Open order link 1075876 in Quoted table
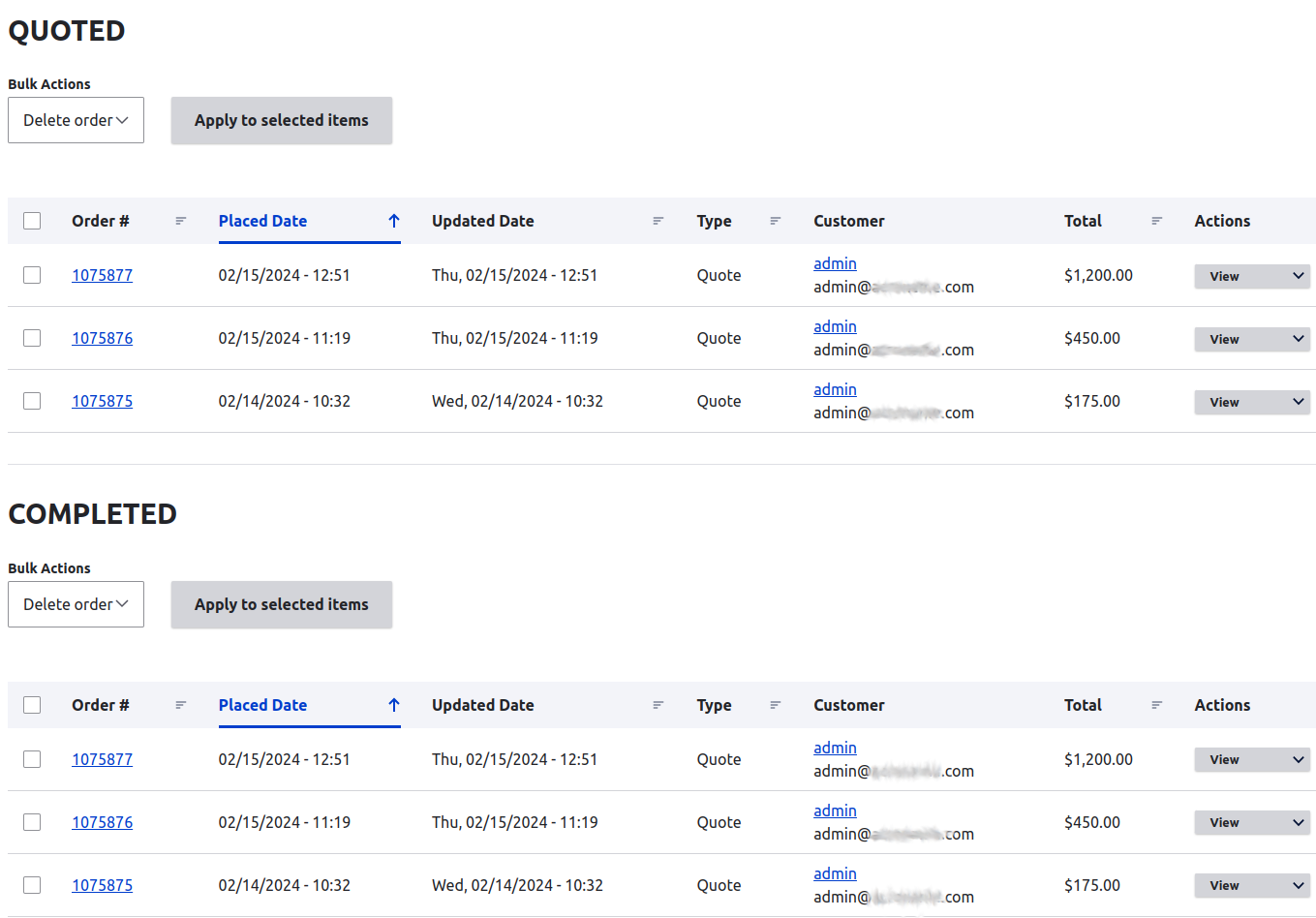The image size is (1316, 918). point(102,338)
